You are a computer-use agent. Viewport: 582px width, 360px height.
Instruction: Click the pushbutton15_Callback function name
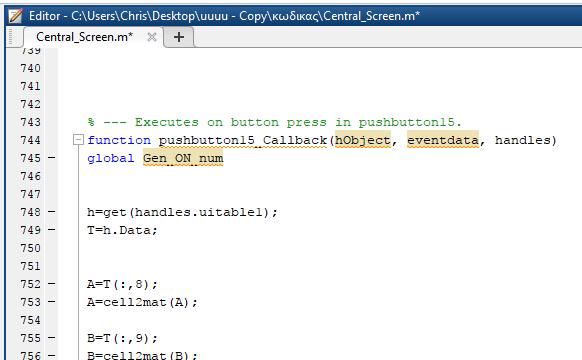pos(243,140)
